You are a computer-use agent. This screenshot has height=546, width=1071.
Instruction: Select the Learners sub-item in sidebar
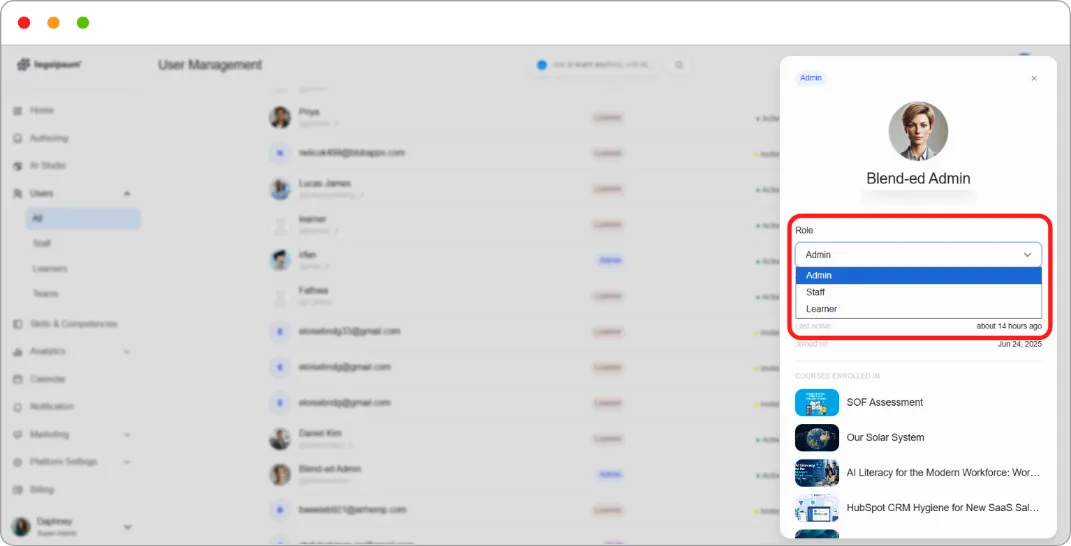coord(50,269)
